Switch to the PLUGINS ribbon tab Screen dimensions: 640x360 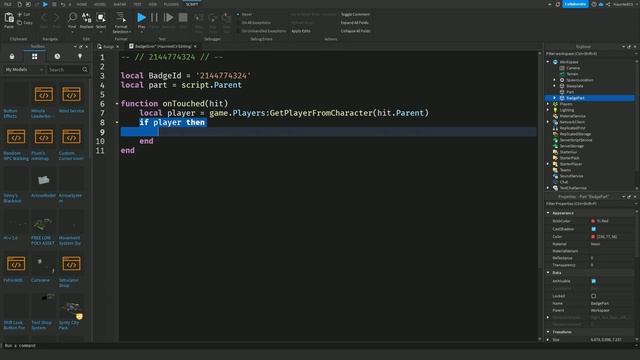tap(171, 4)
